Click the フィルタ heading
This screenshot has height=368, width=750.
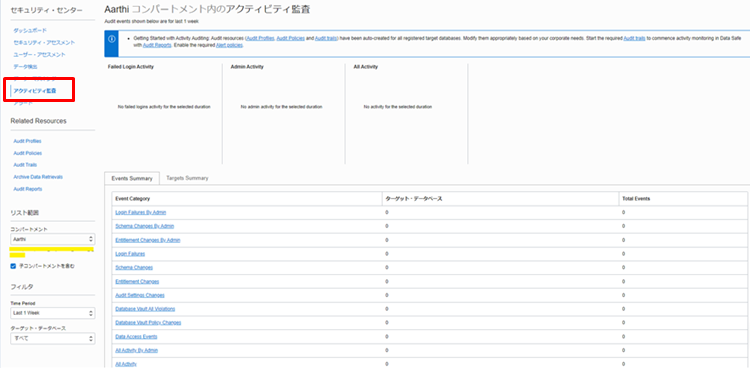pyautogui.click(x=22, y=287)
